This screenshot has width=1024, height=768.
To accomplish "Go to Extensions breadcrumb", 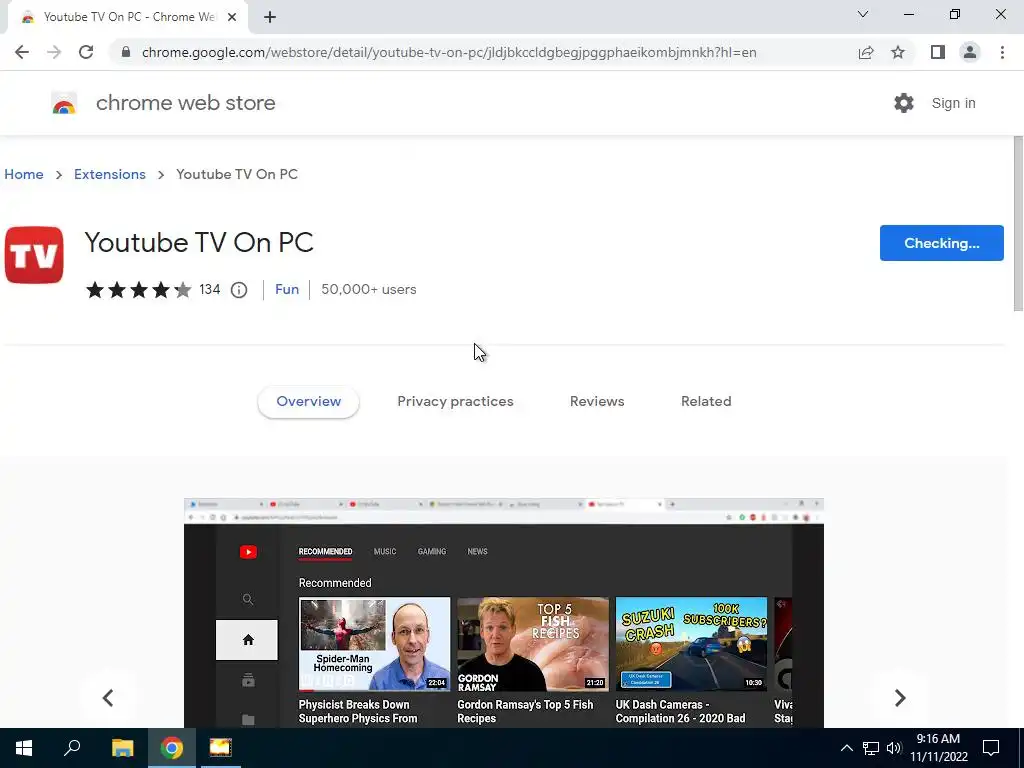I will [110, 174].
